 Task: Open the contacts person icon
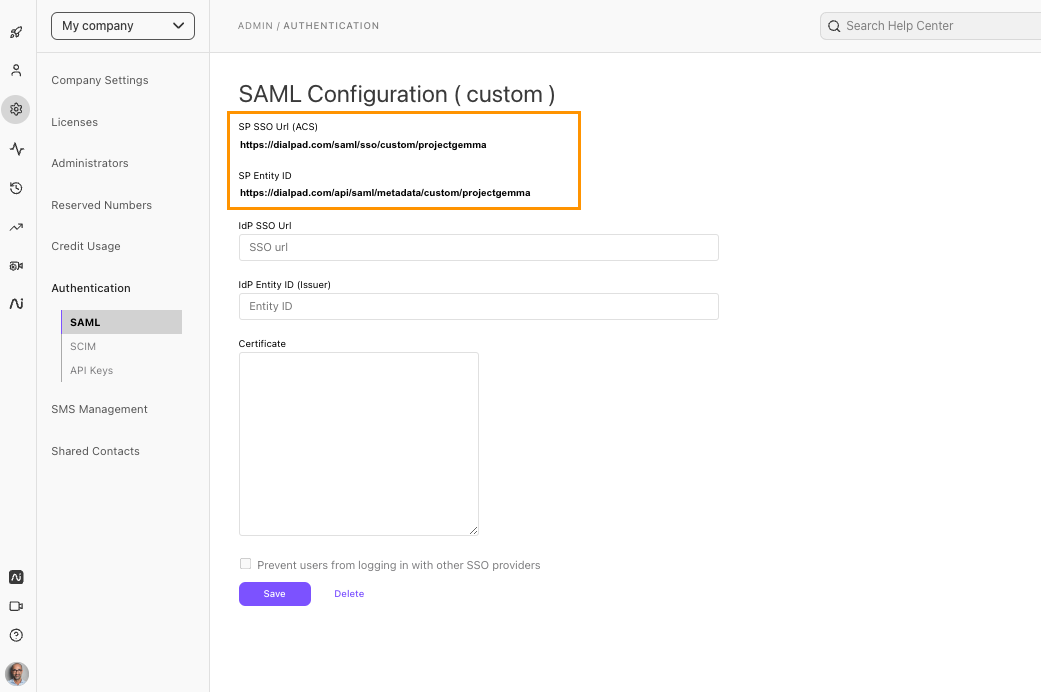pyautogui.click(x=17, y=70)
